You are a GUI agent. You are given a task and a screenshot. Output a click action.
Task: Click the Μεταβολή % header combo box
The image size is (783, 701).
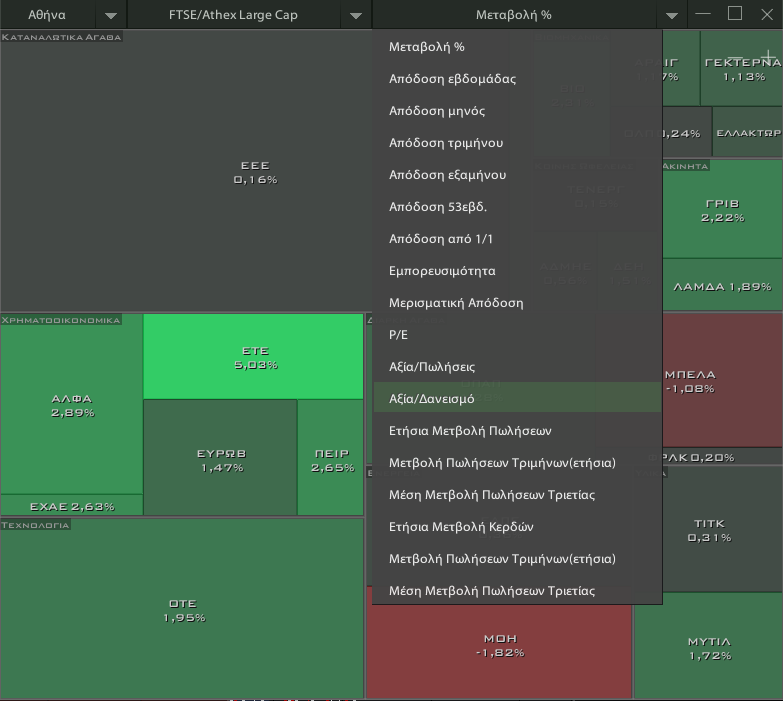point(514,15)
